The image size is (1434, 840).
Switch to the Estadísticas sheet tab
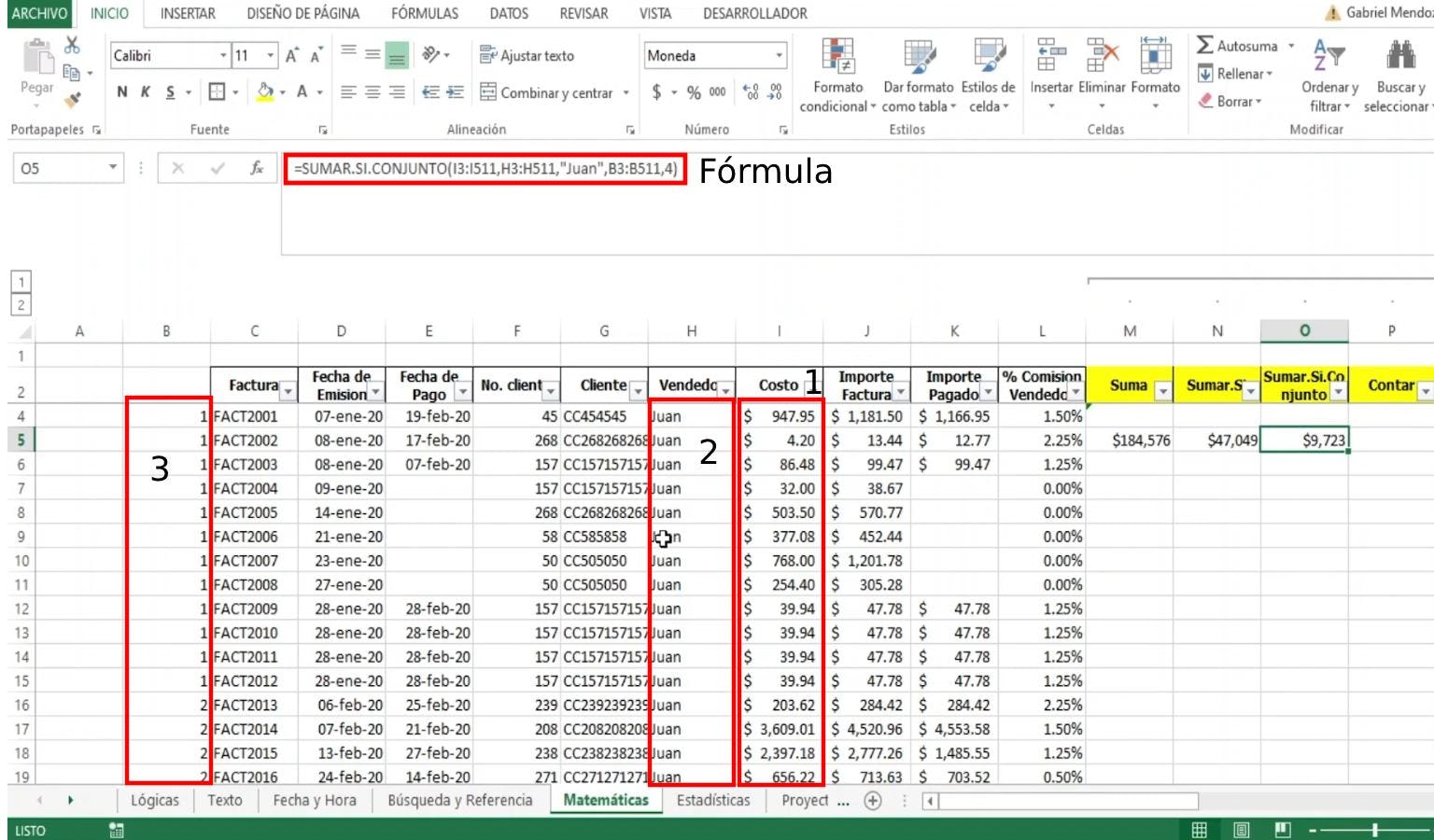click(x=712, y=801)
